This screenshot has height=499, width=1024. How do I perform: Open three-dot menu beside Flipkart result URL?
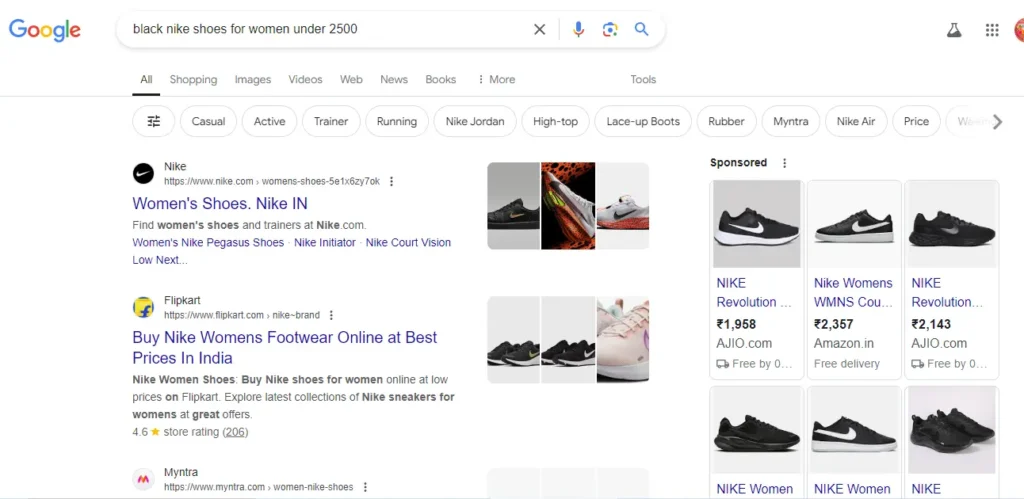(331, 315)
